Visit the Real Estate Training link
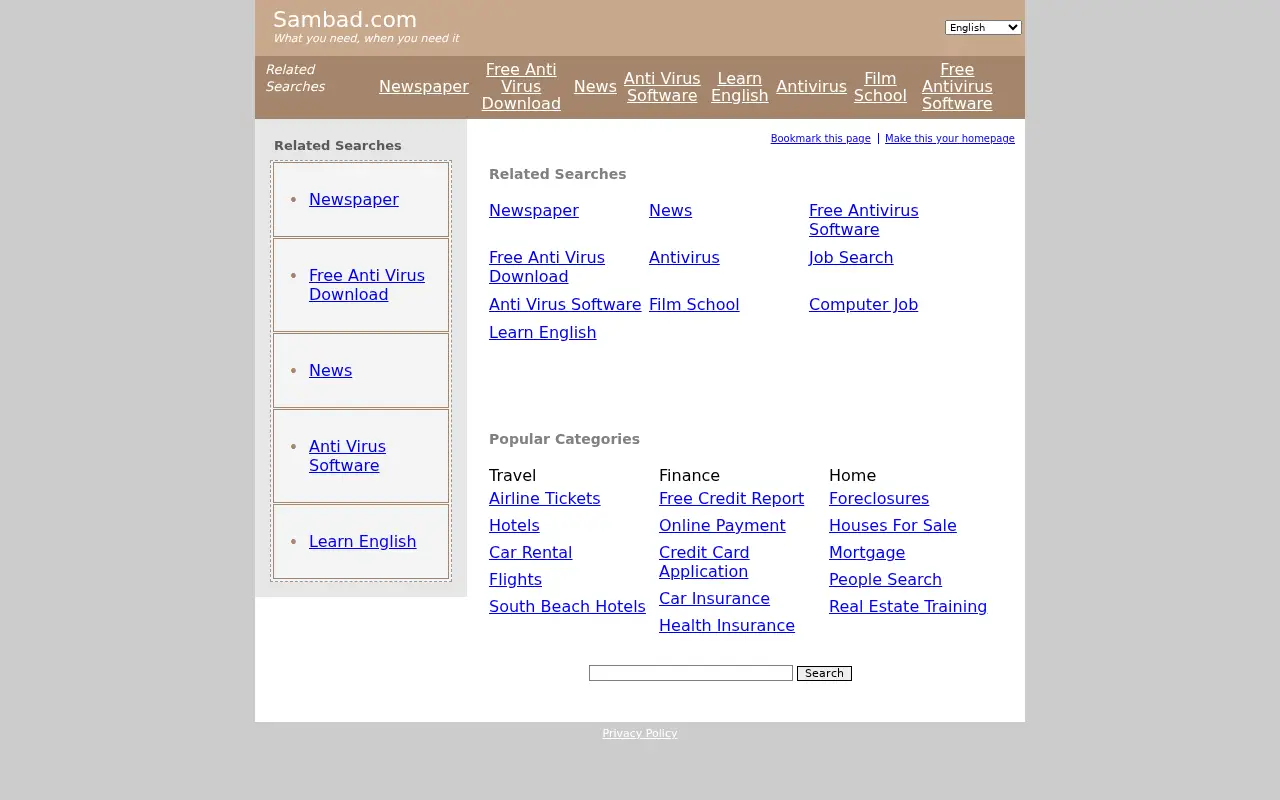 (908, 606)
